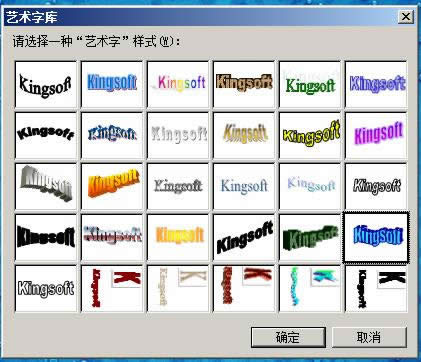Choose the faded light blue wavy Kingsoft style
The height and width of the screenshot is (362, 421).
(310, 186)
